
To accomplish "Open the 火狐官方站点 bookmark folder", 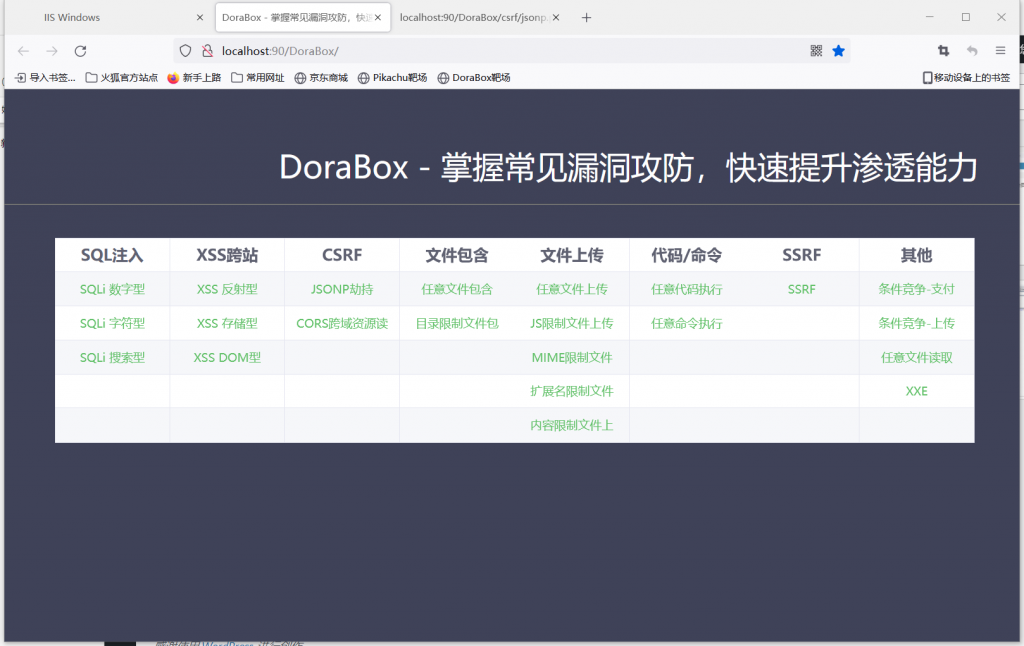I will (x=121, y=78).
